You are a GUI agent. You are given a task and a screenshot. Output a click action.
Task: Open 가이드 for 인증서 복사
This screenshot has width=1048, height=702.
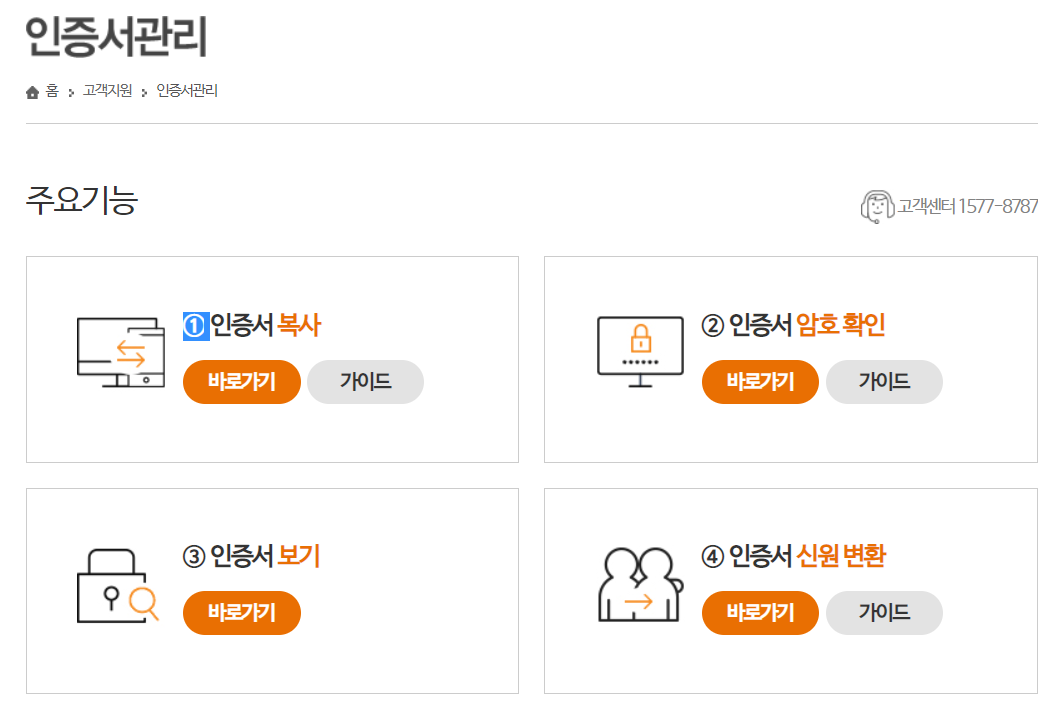coord(365,382)
